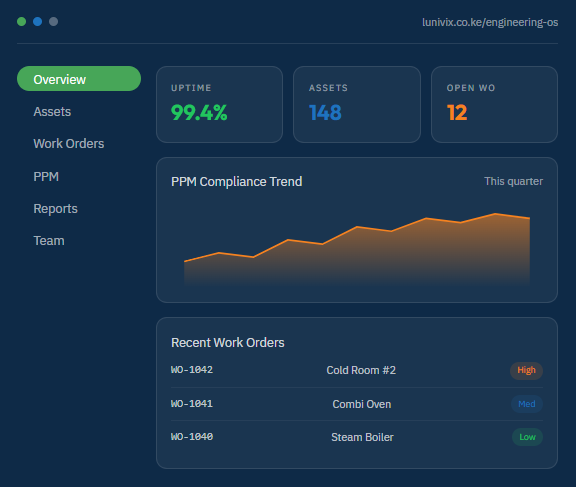Click the green window dot

click(x=21, y=22)
